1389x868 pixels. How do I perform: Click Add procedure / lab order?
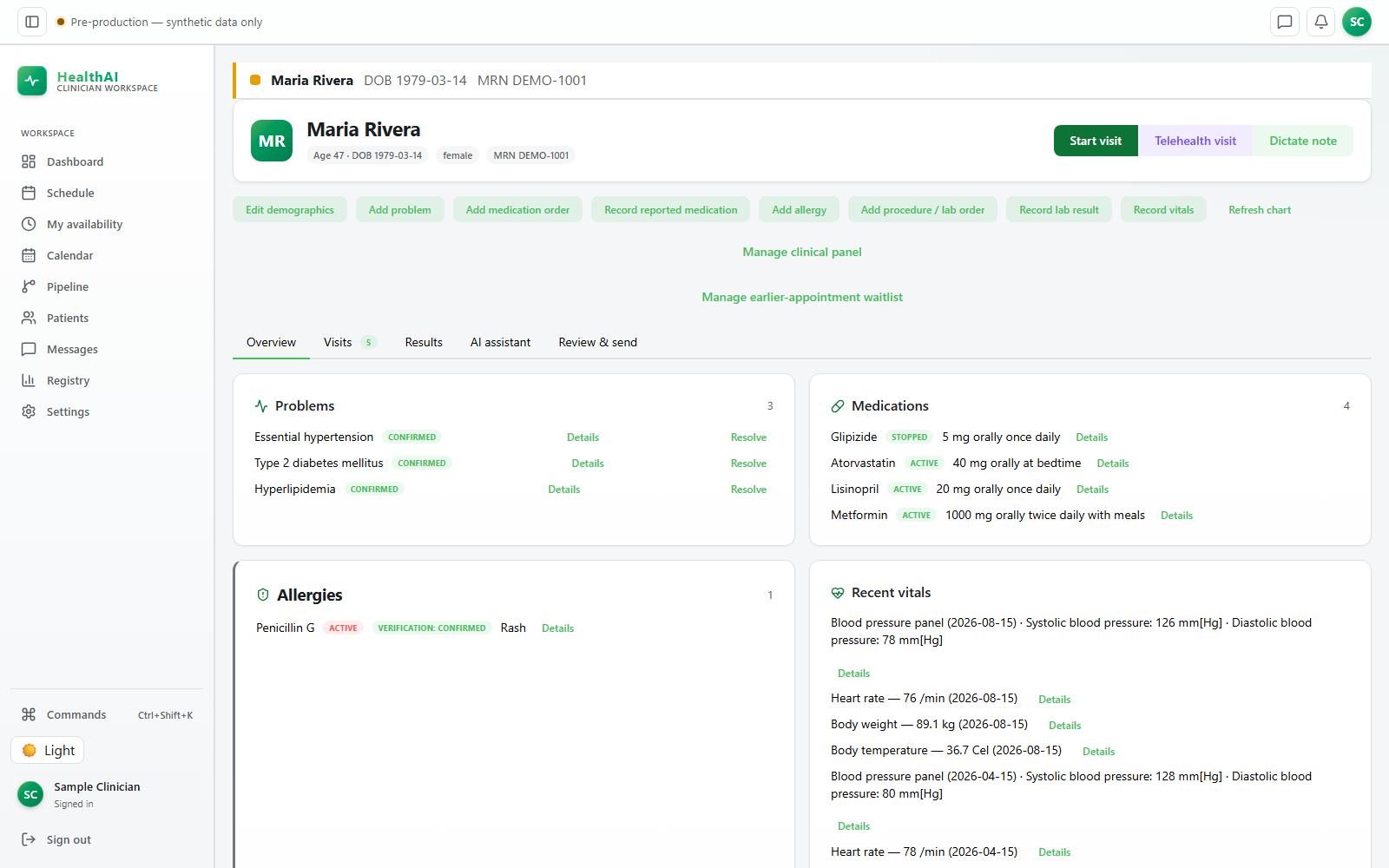point(923,210)
